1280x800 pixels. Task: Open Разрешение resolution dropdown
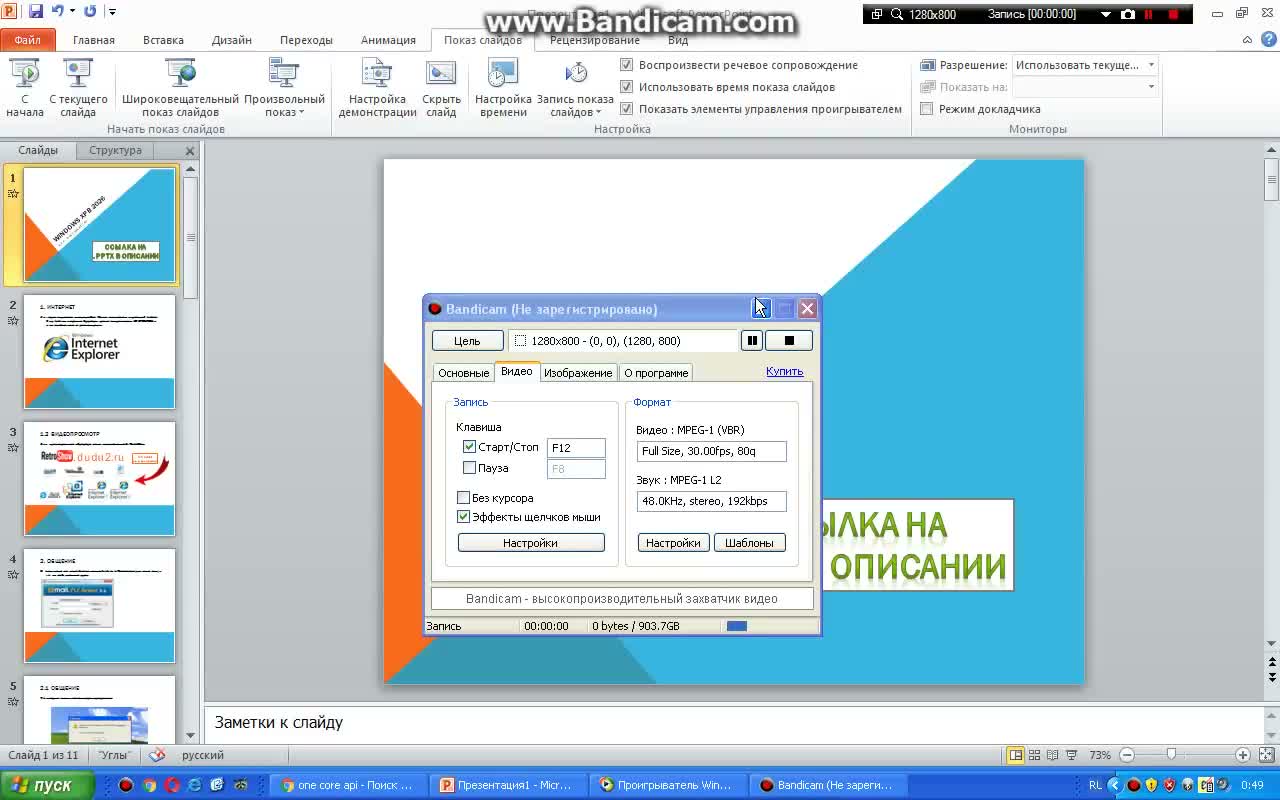click(1151, 65)
